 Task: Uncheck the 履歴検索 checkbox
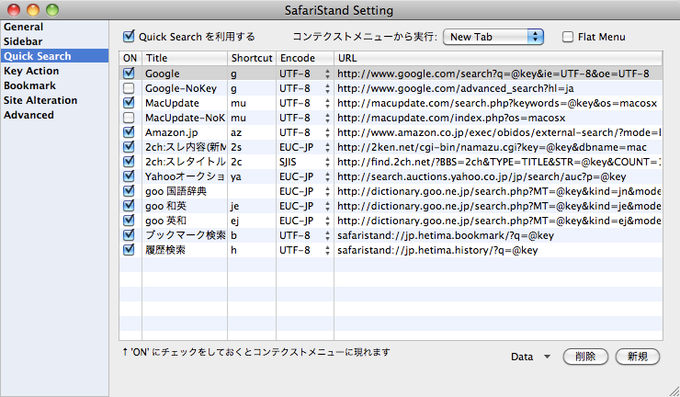click(129, 250)
